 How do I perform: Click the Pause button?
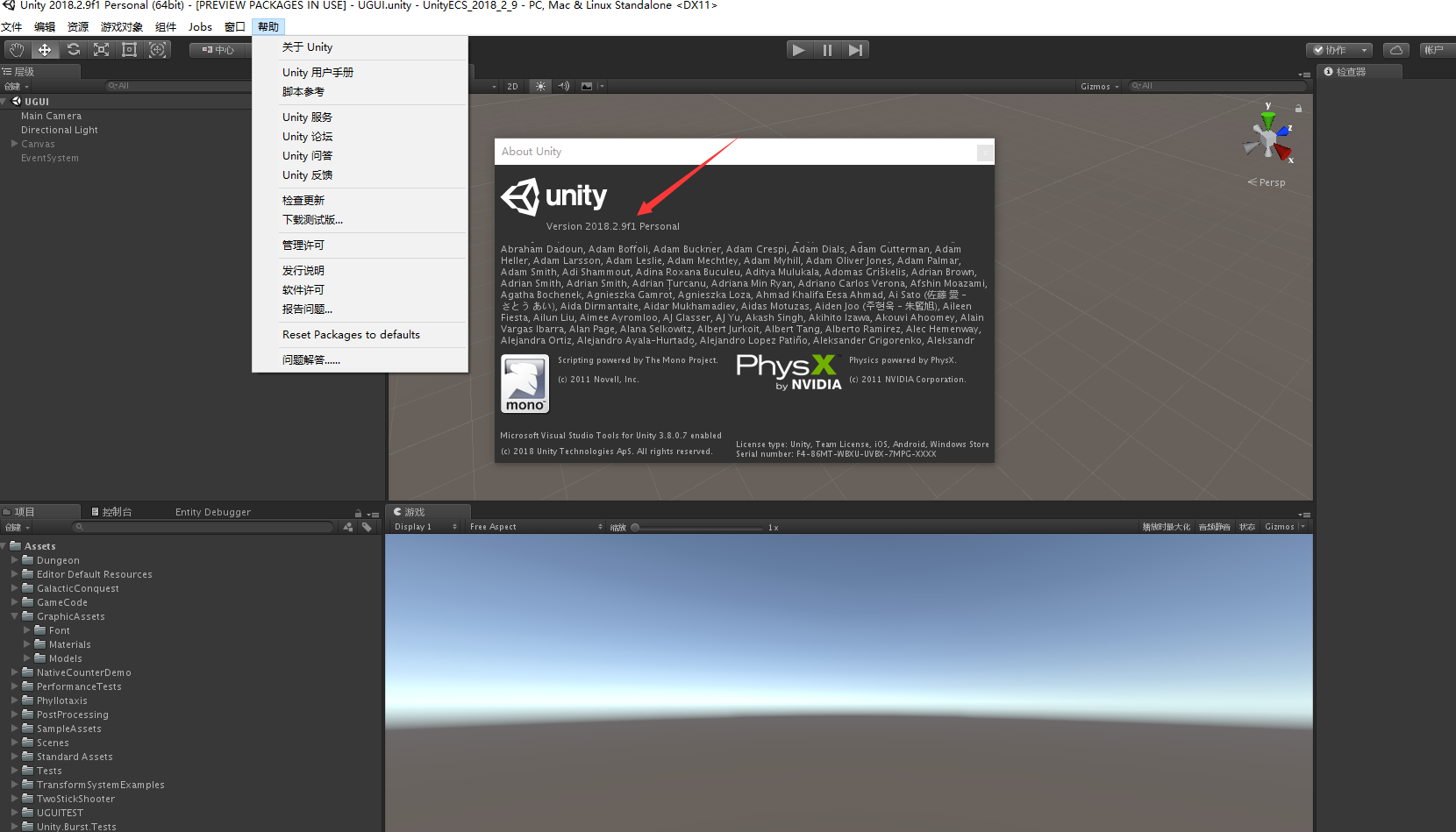(x=827, y=50)
